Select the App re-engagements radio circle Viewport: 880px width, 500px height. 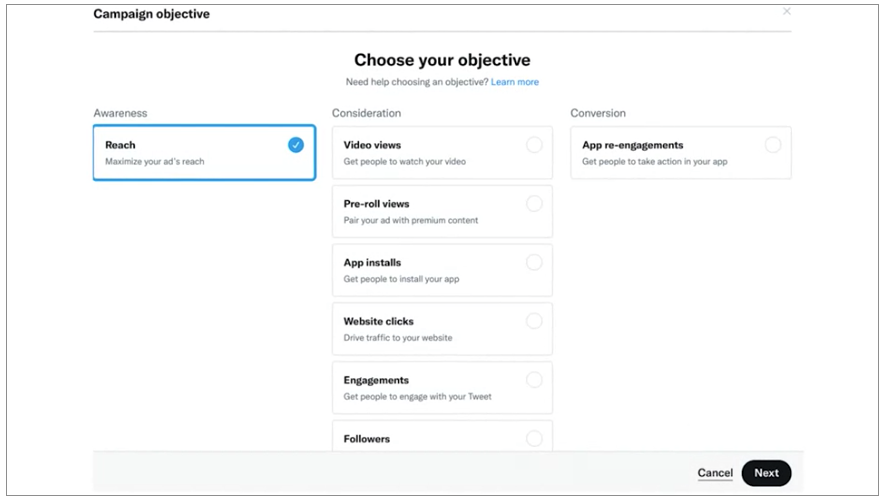click(x=773, y=145)
